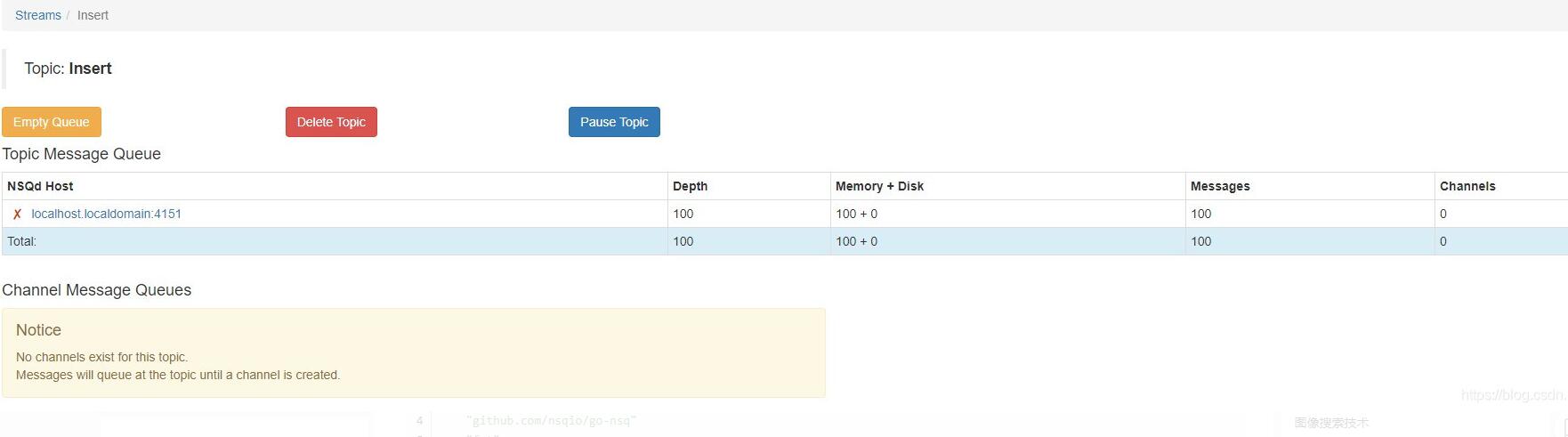Viewport: 1568px width, 437px height.
Task: Click the Notice heading in yellow box
Action: tap(38, 330)
